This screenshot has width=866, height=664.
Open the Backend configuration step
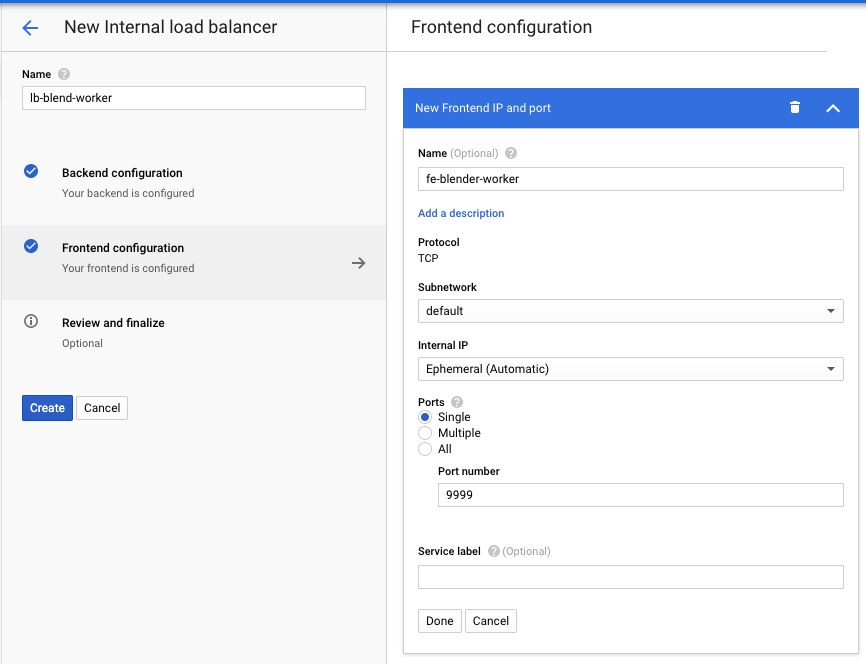click(x=193, y=183)
